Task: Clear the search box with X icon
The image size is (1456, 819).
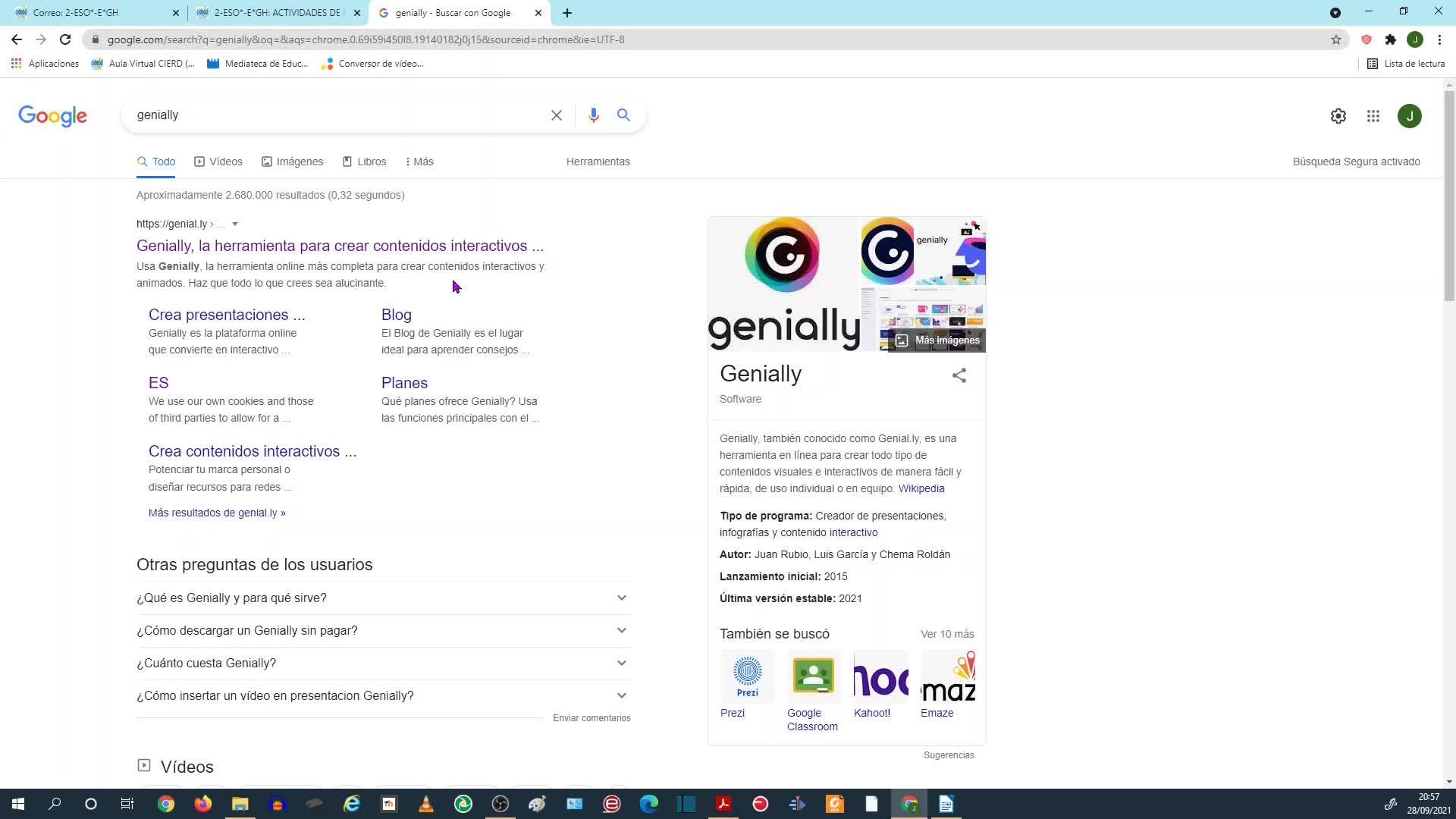Action: pyautogui.click(x=556, y=115)
